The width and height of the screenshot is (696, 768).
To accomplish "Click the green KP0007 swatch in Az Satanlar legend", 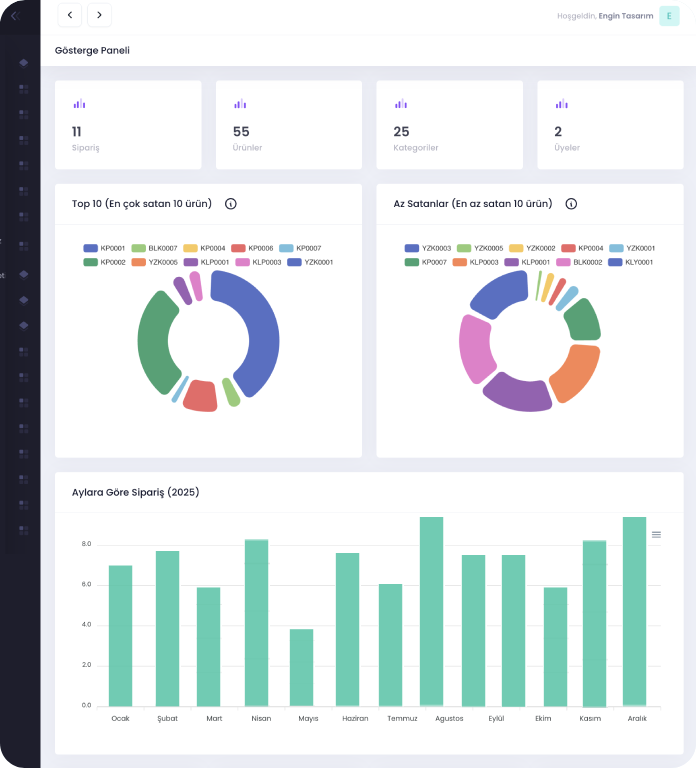I will 412,263.
